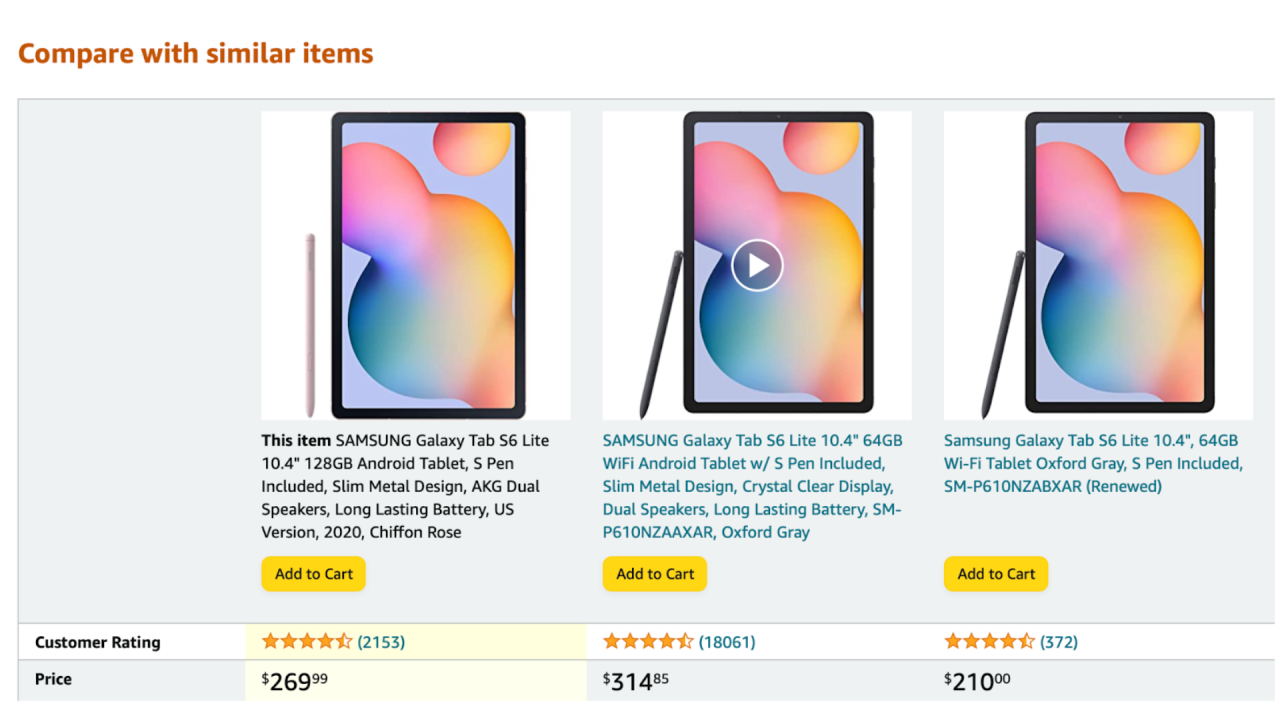The image size is (1280, 720).
Task: View the 2153 customer reviews
Action: point(381,642)
